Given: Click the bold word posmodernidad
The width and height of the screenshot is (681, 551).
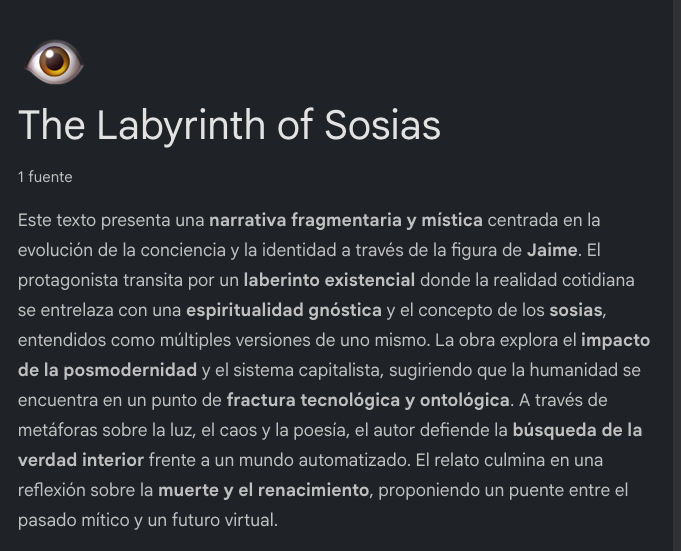Looking at the screenshot, I should (130, 370).
